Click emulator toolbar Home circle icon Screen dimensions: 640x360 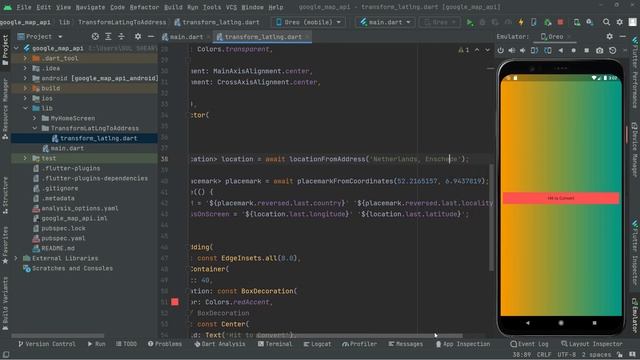point(573,50)
